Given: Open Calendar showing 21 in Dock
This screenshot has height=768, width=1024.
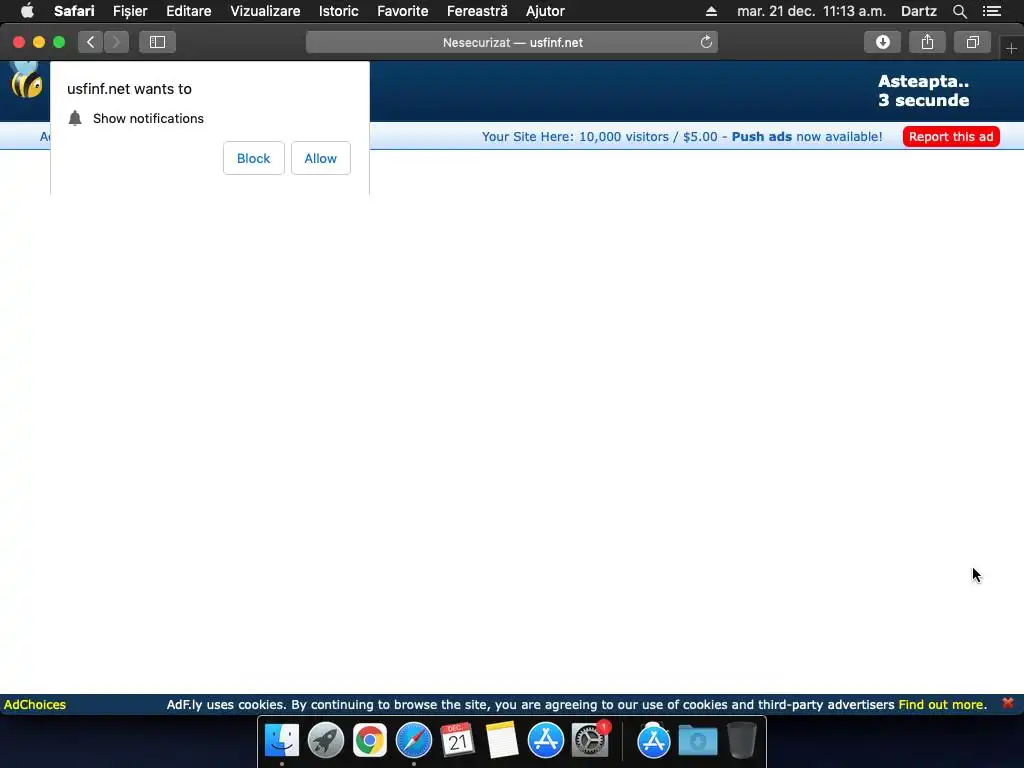Looking at the screenshot, I should click(x=457, y=740).
